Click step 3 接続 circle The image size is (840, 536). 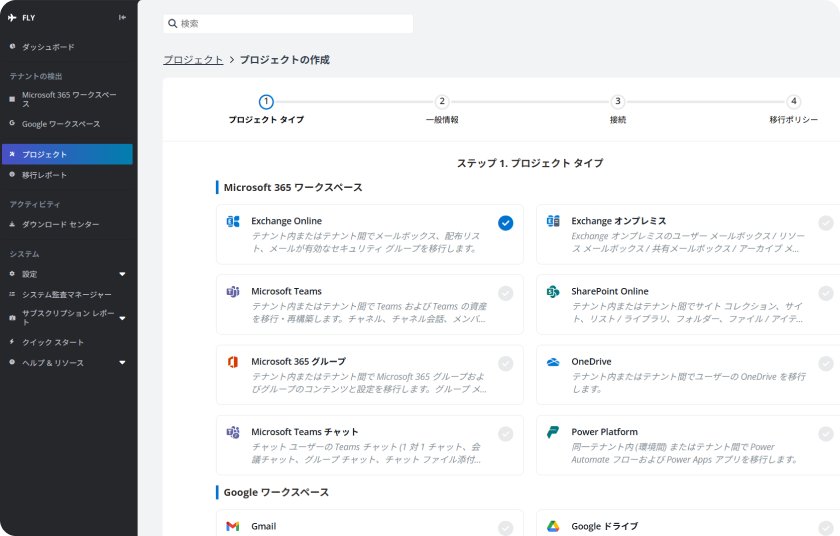click(x=618, y=102)
